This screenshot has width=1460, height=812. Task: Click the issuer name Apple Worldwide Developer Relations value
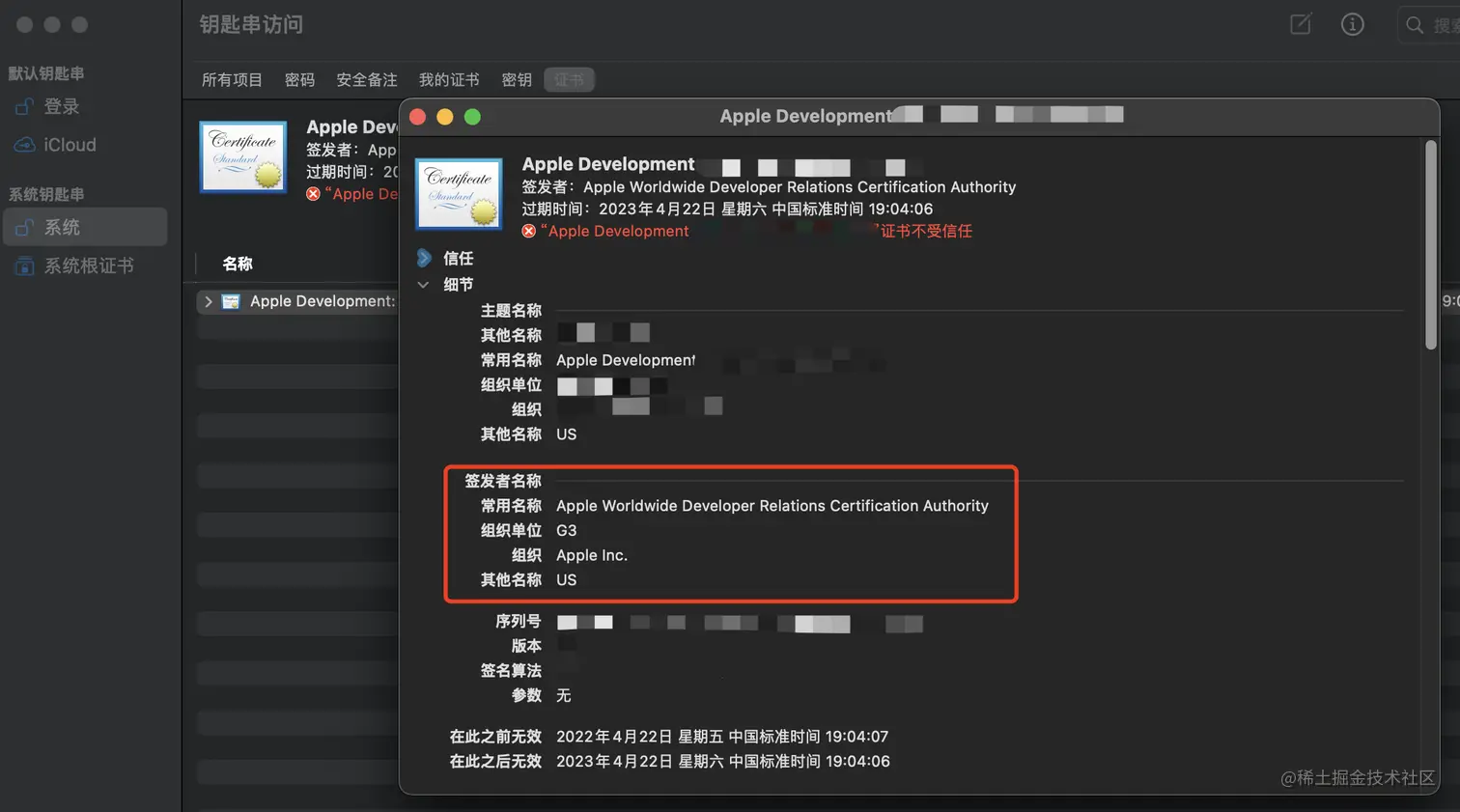coord(772,506)
